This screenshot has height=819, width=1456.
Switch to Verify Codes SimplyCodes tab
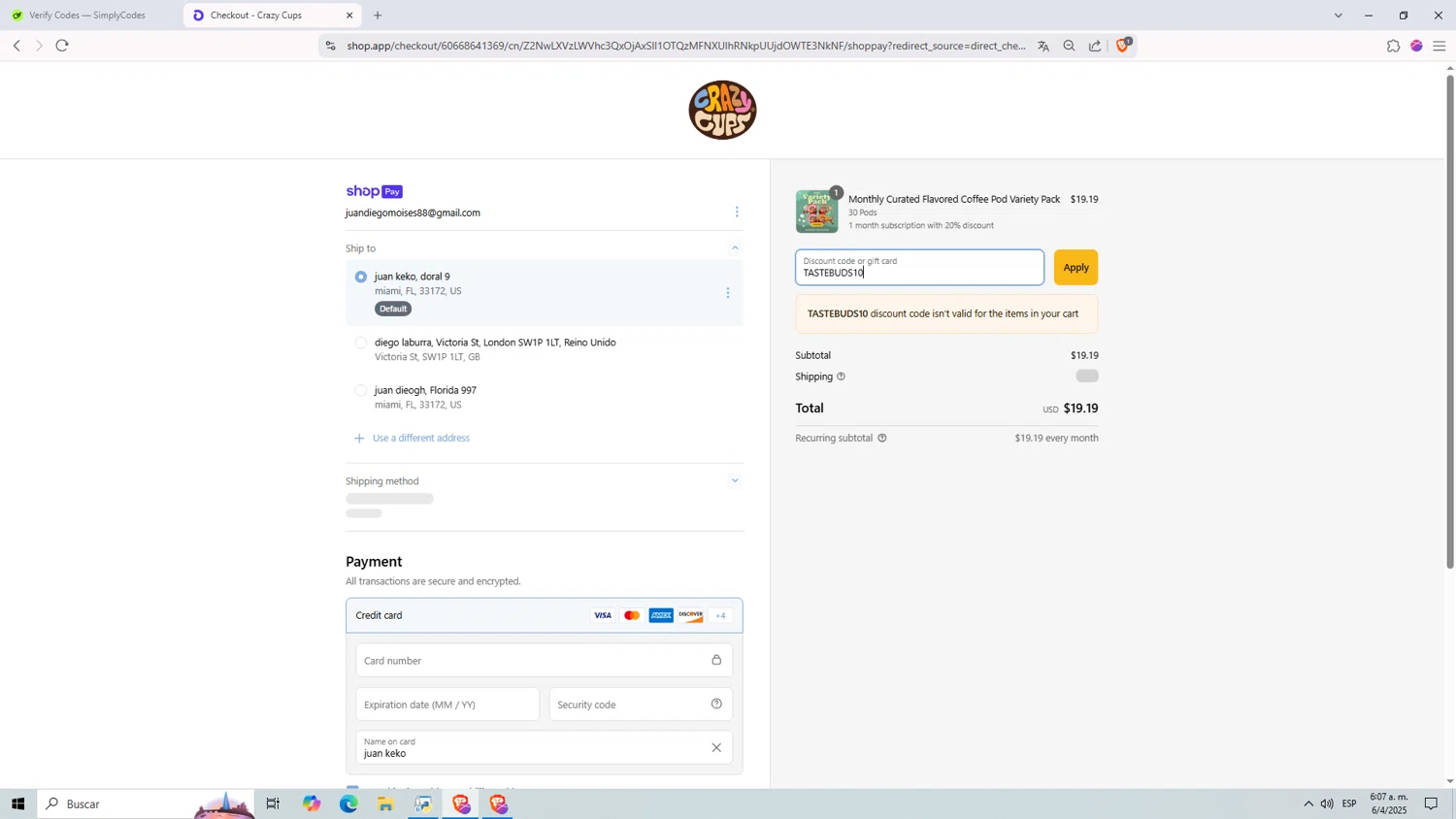87,16
